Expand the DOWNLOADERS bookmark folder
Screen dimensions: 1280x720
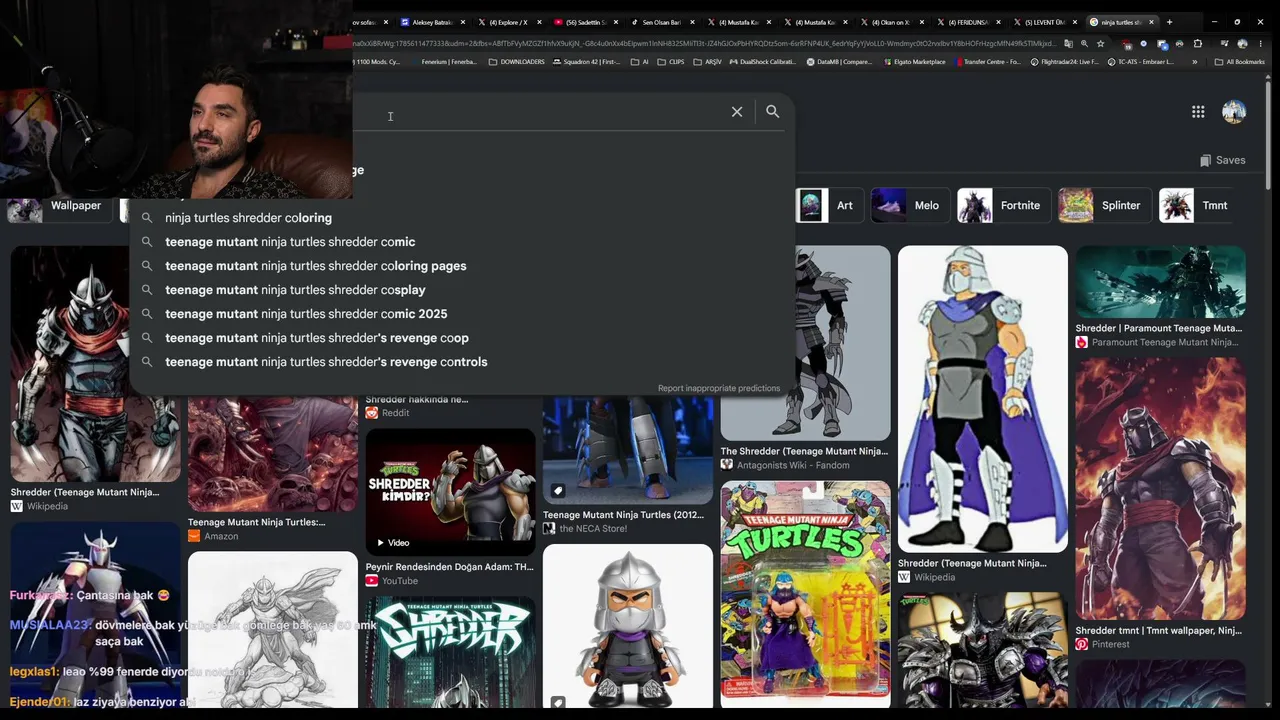516,62
